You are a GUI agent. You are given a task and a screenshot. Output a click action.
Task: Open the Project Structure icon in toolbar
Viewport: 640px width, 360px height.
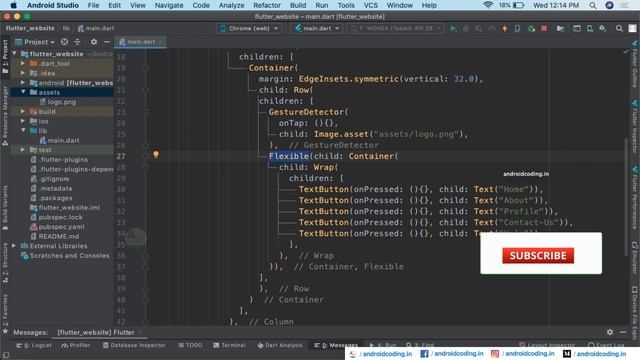tap(561, 29)
